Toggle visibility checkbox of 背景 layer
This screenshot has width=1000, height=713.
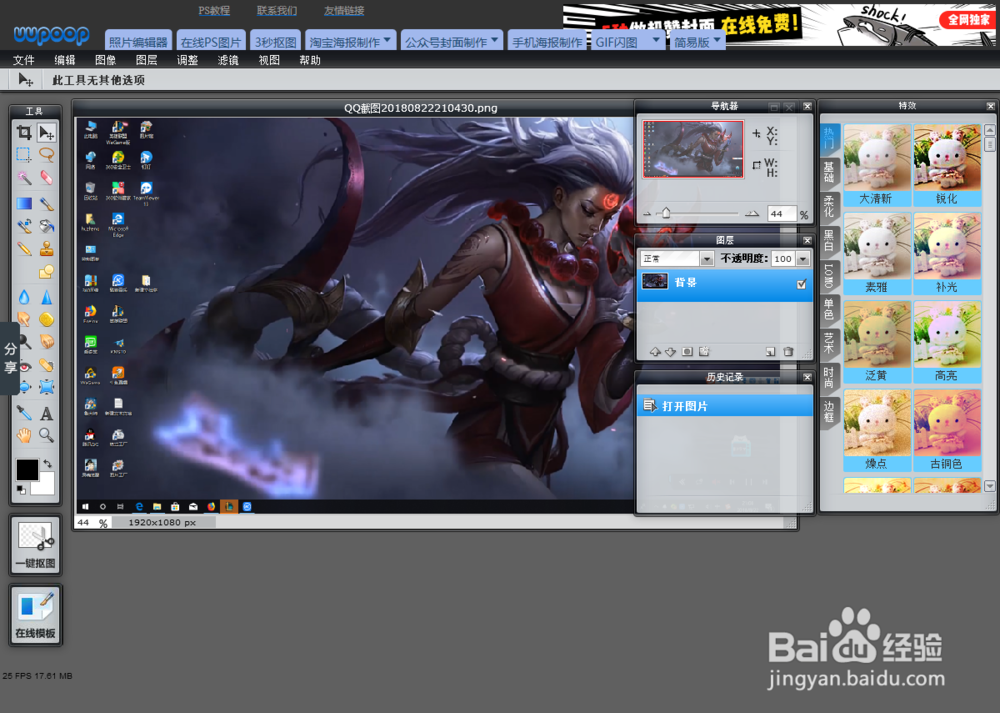point(802,284)
